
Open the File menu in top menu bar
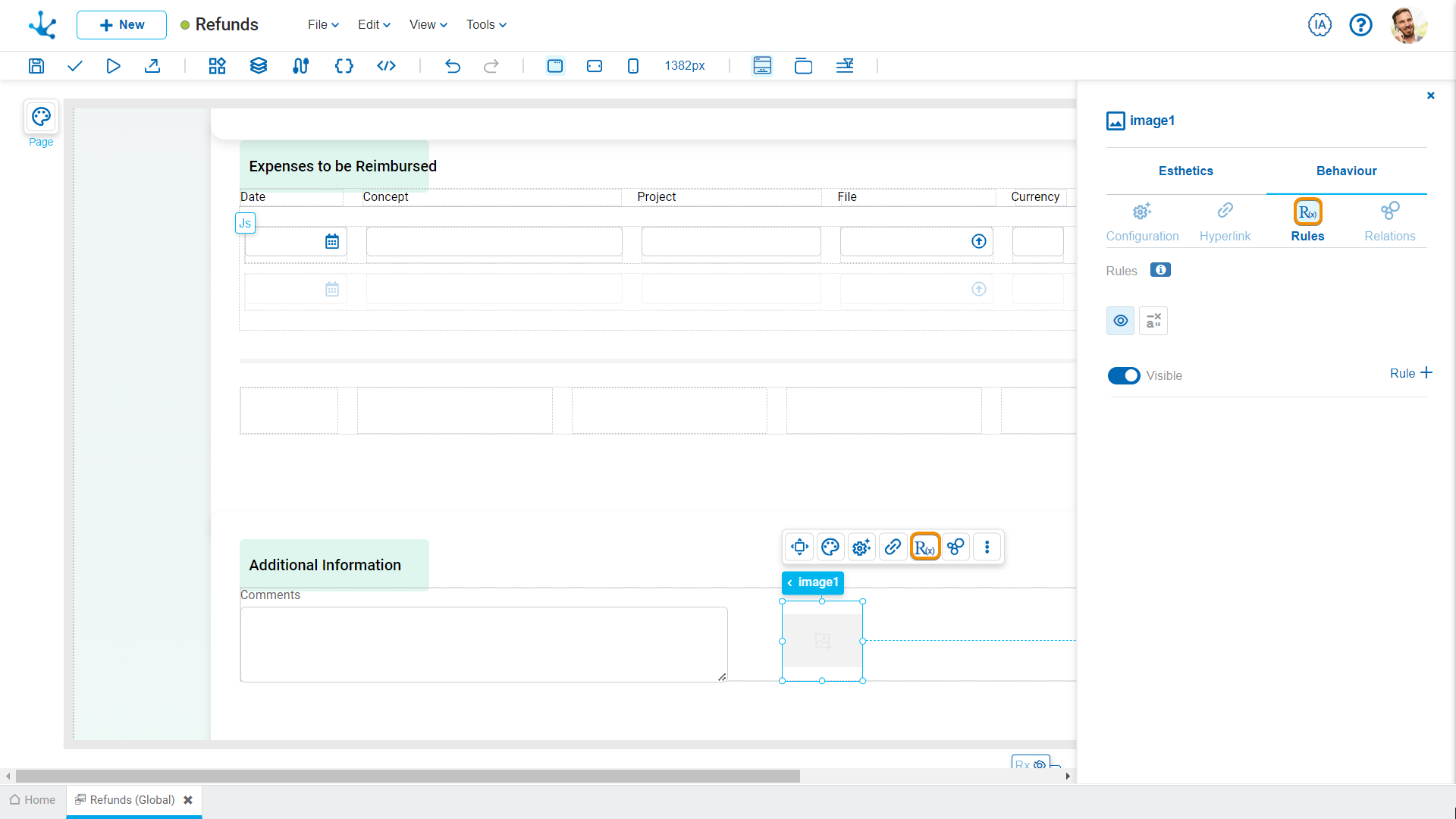[319, 25]
